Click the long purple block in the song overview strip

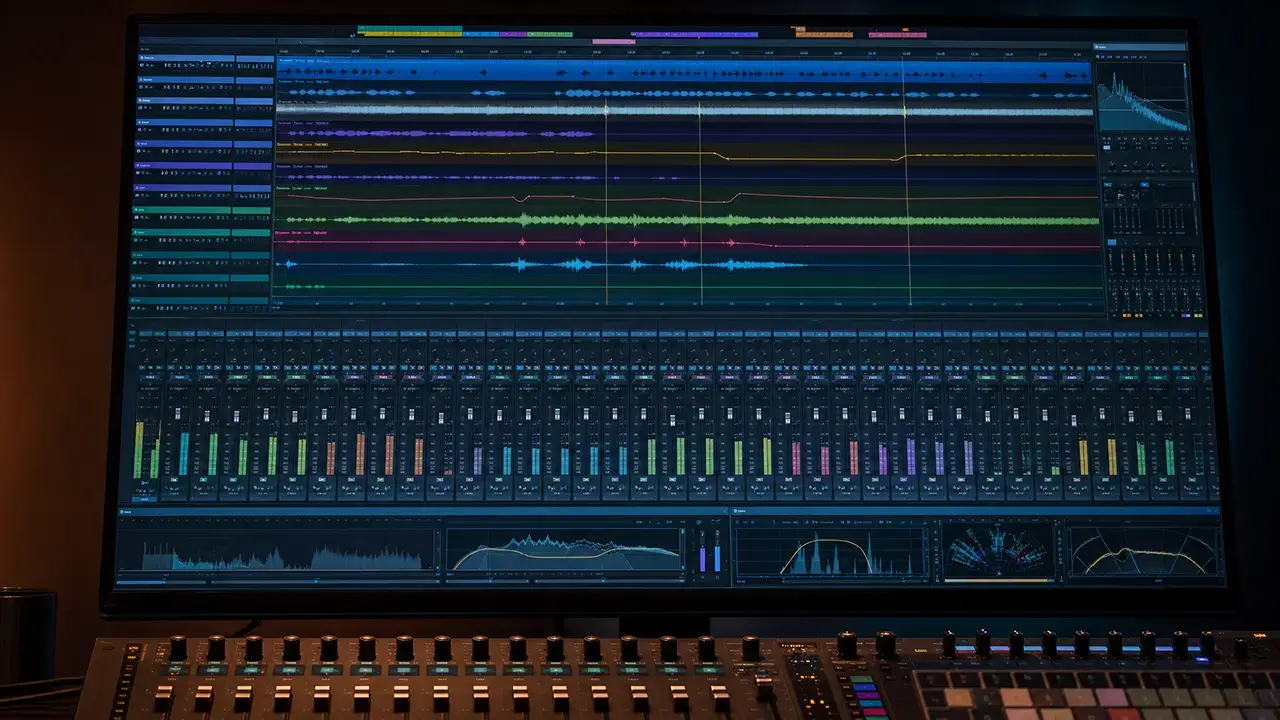(697, 34)
